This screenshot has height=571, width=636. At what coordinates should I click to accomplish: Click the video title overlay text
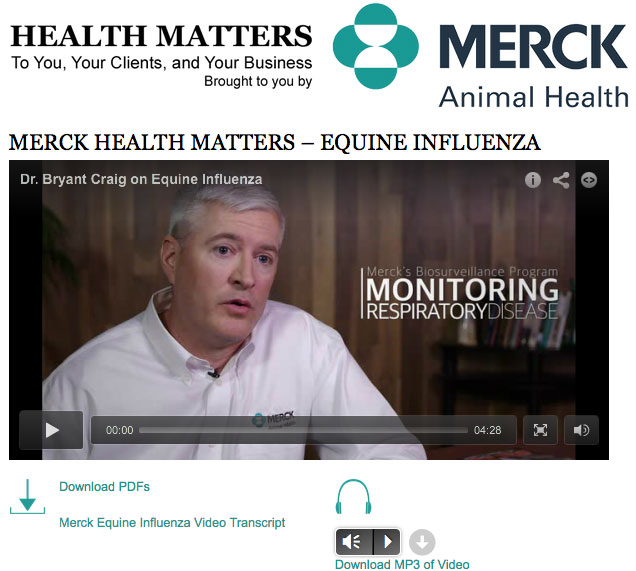coord(141,179)
